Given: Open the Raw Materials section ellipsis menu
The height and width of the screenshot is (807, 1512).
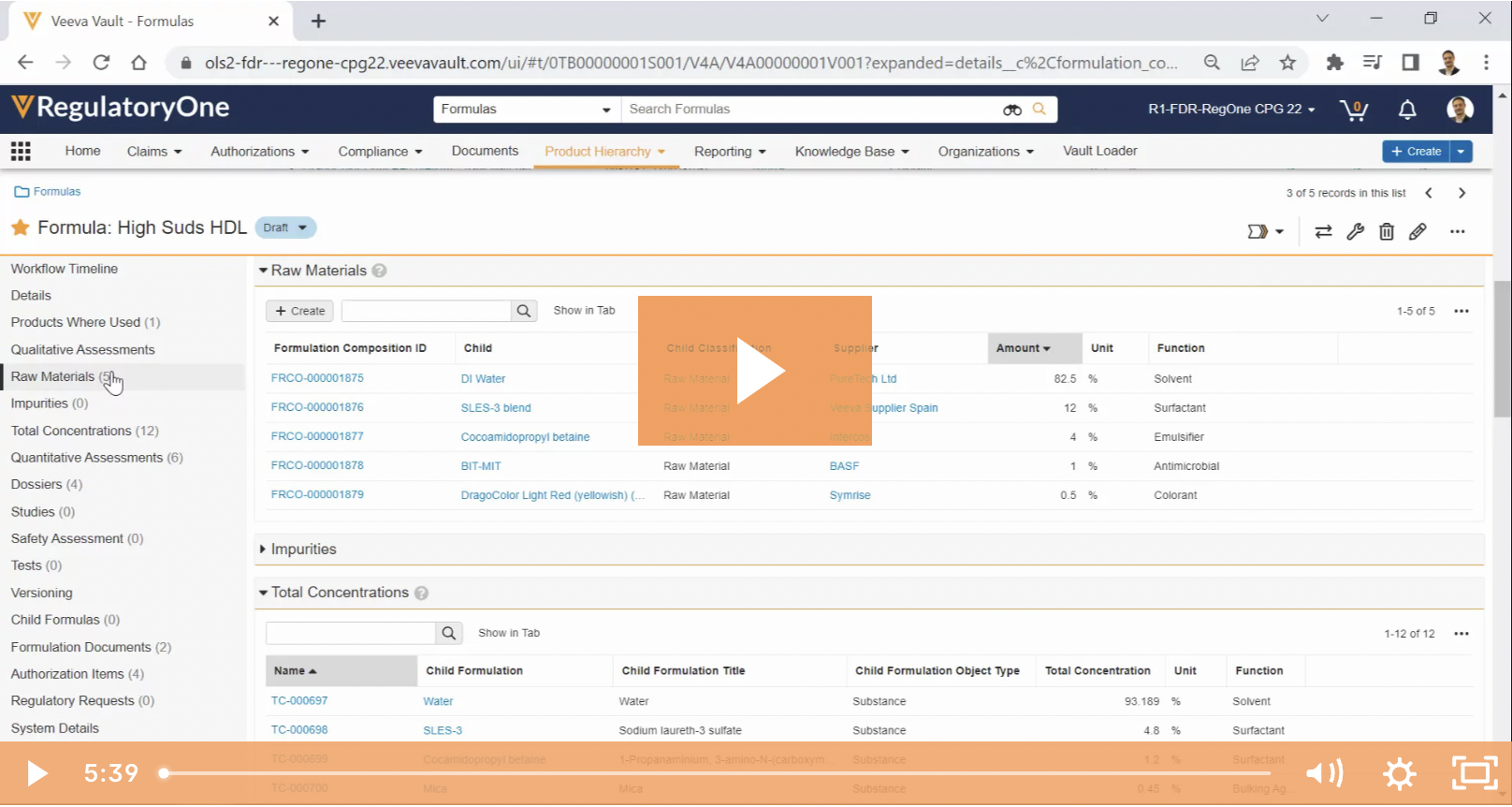Looking at the screenshot, I should pyautogui.click(x=1461, y=311).
